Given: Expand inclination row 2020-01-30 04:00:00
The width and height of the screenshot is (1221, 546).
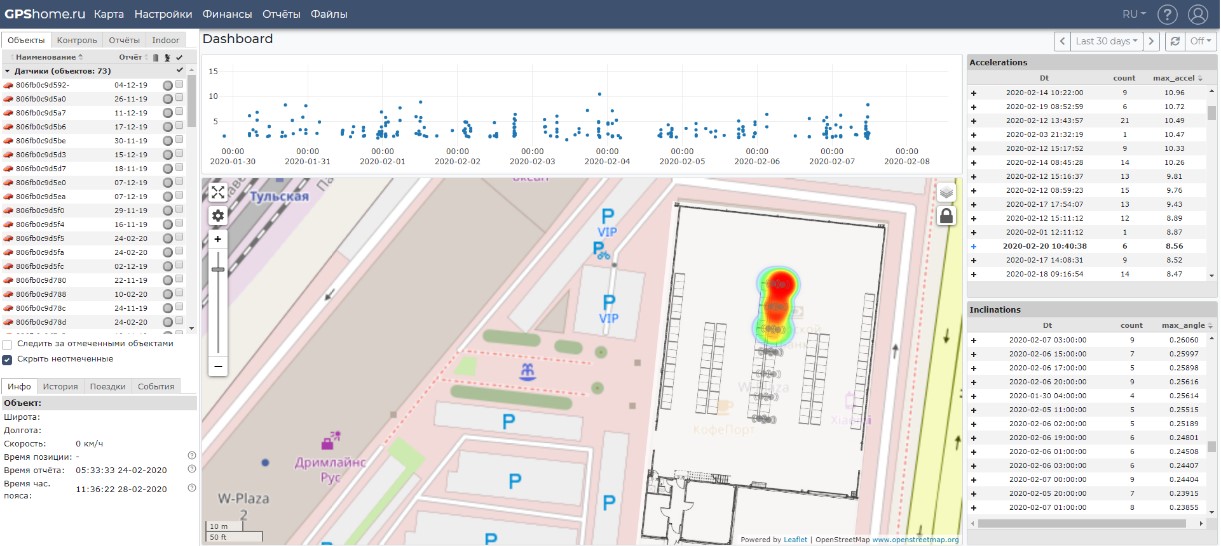Looking at the screenshot, I should [x=973, y=396].
